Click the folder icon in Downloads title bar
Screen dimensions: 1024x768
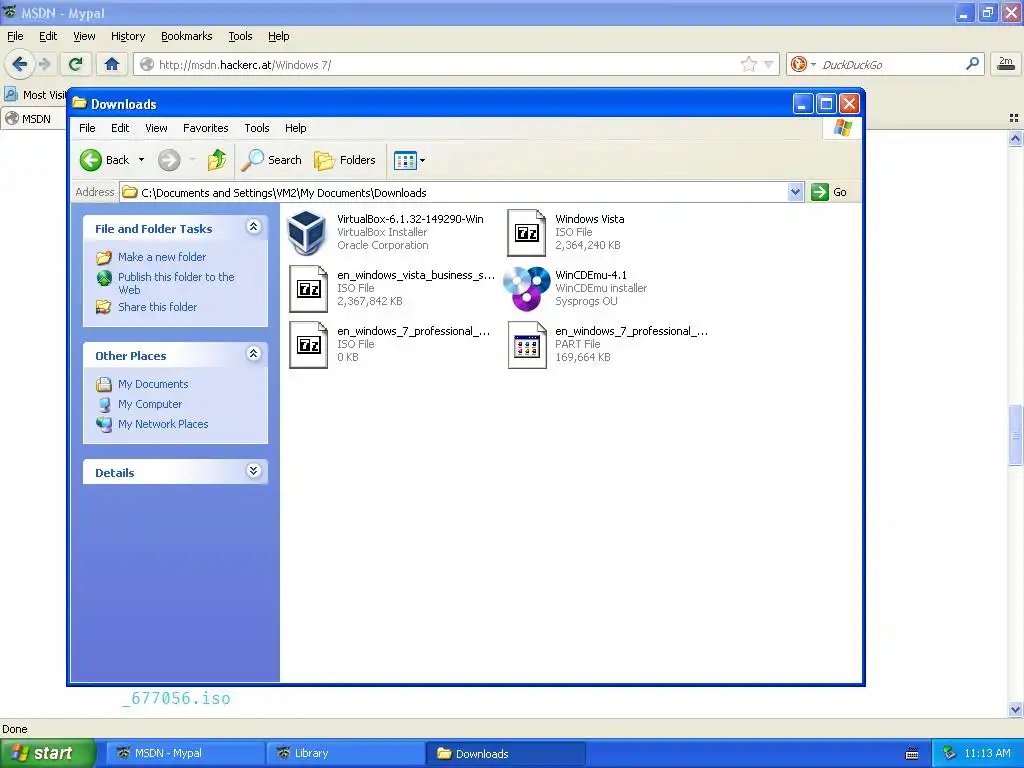coord(79,103)
